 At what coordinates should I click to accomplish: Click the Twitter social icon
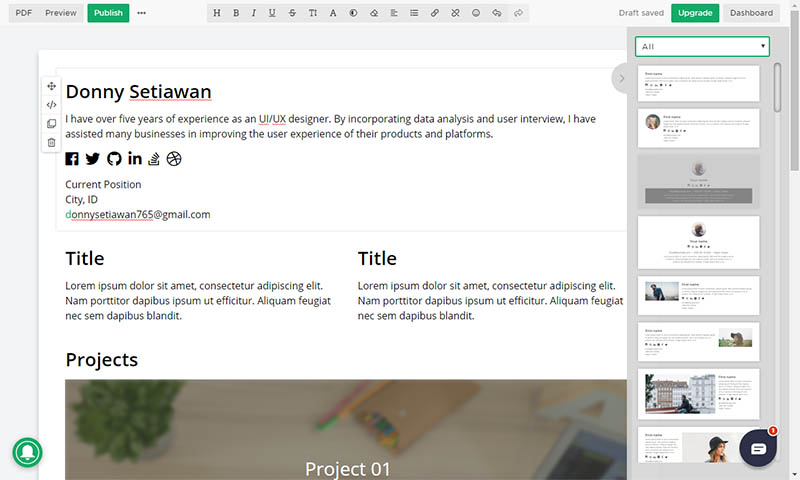tap(93, 158)
